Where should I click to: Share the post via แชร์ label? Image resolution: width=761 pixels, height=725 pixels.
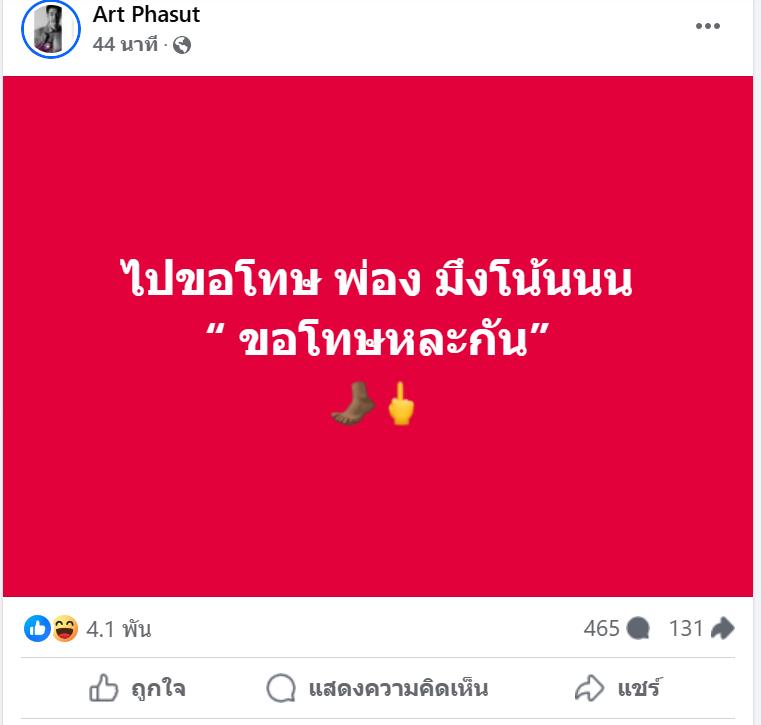click(x=639, y=688)
